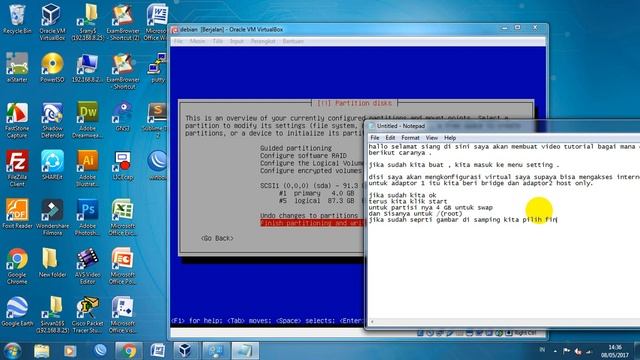Select the aiStarter desktop icon
640x360 pixels.
[17, 67]
